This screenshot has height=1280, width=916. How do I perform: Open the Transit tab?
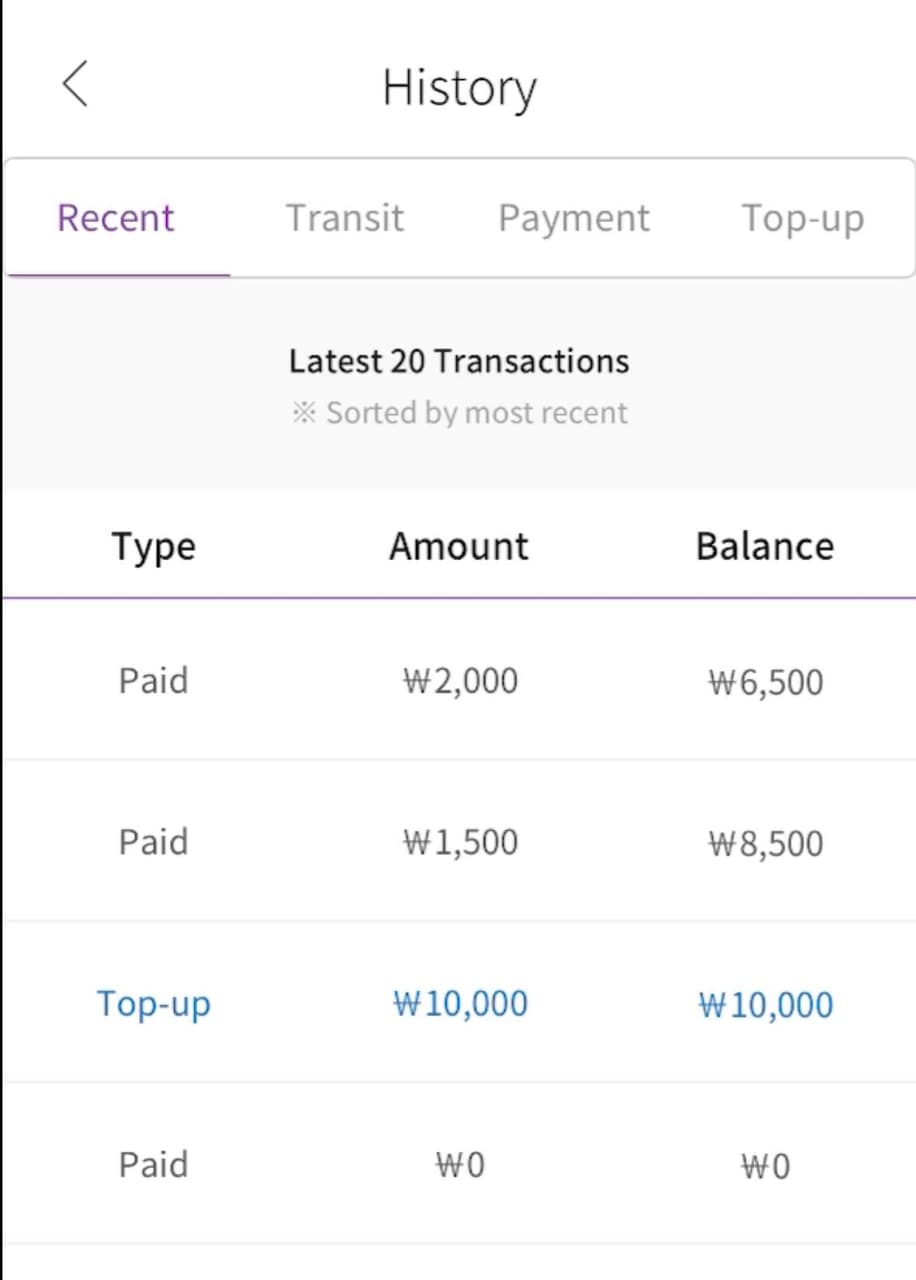point(345,217)
